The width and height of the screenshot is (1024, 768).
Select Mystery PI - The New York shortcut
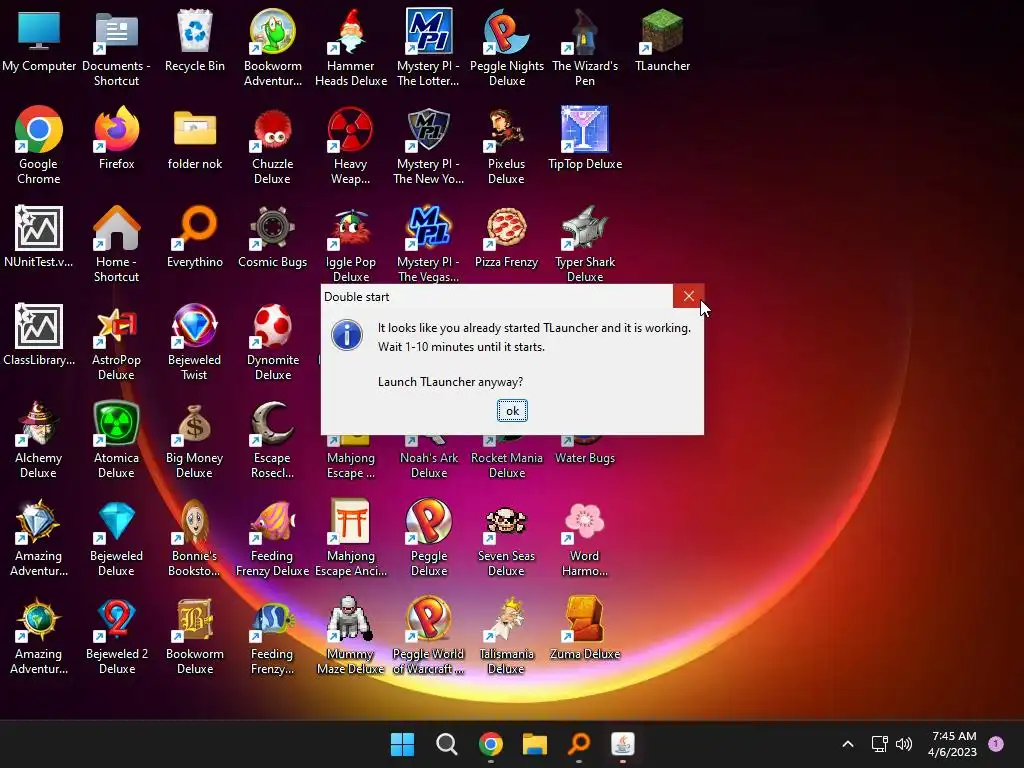pos(428,146)
